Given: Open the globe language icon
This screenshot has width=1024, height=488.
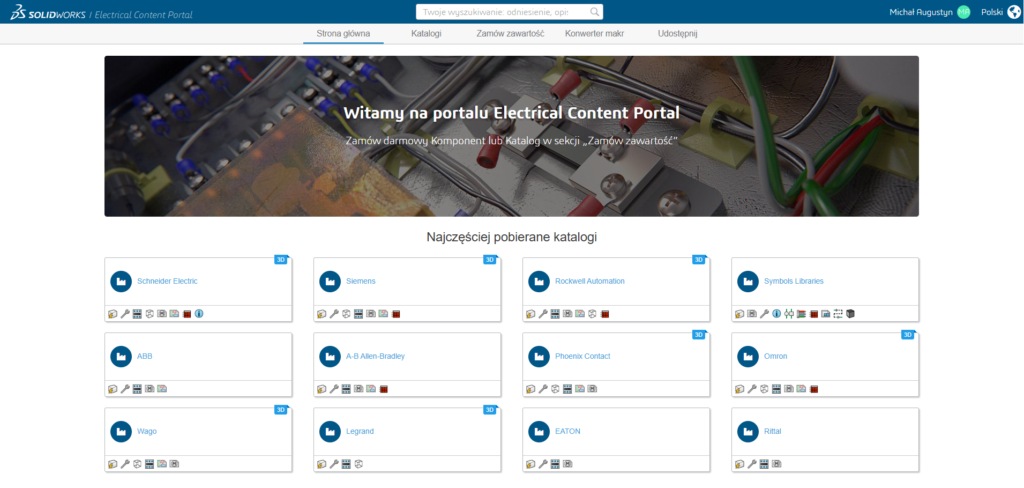Looking at the screenshot, I should tap(1013, 12).
